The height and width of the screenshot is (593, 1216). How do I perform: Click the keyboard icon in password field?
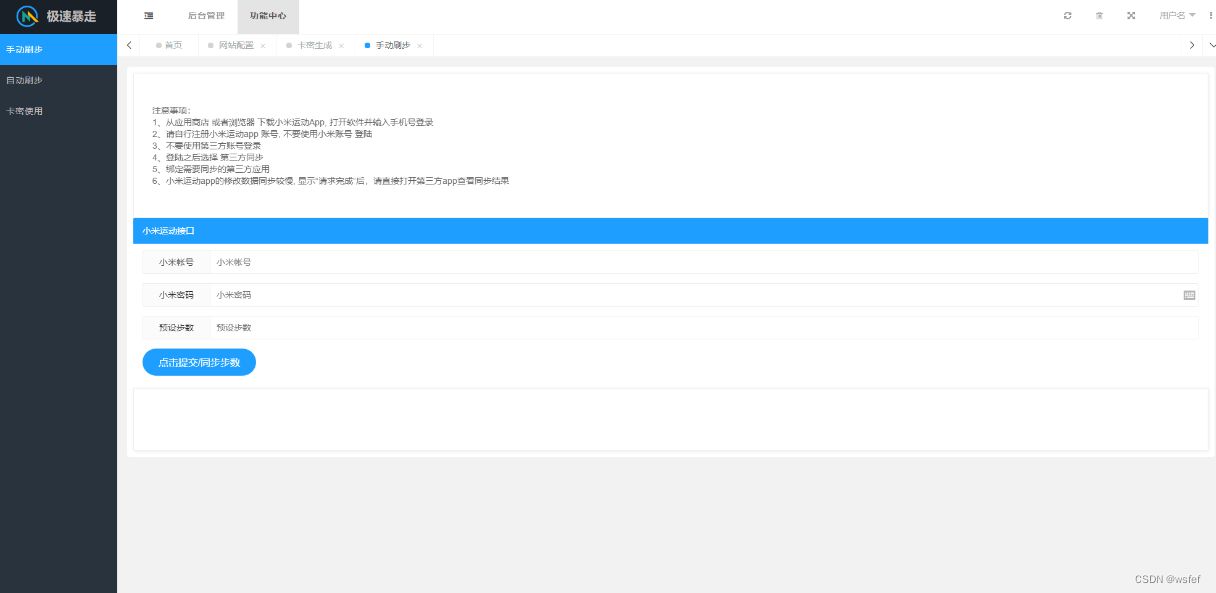(1189, 295)
